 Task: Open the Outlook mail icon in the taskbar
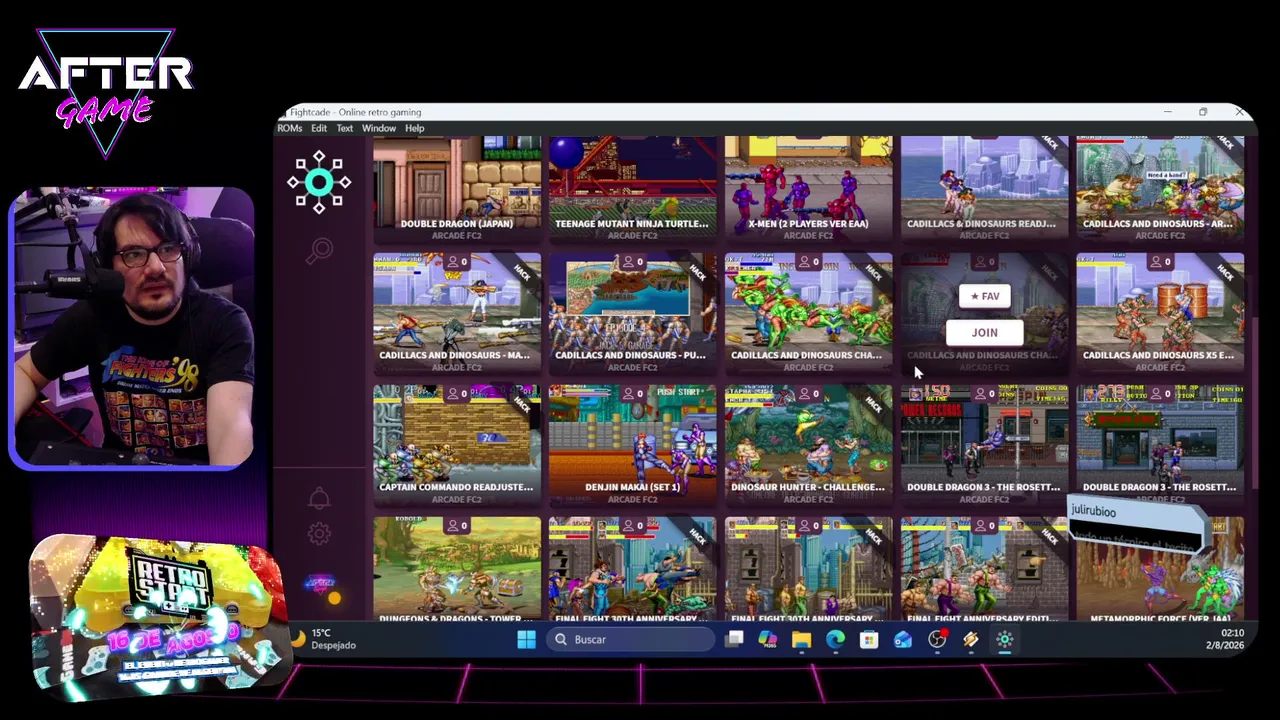(903, 640)
